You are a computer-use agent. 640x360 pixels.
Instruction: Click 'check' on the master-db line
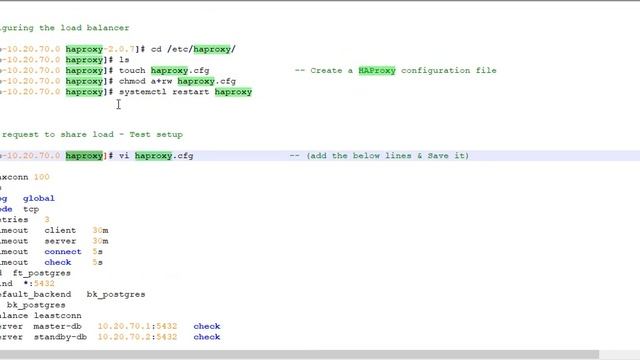pos(207,326)
